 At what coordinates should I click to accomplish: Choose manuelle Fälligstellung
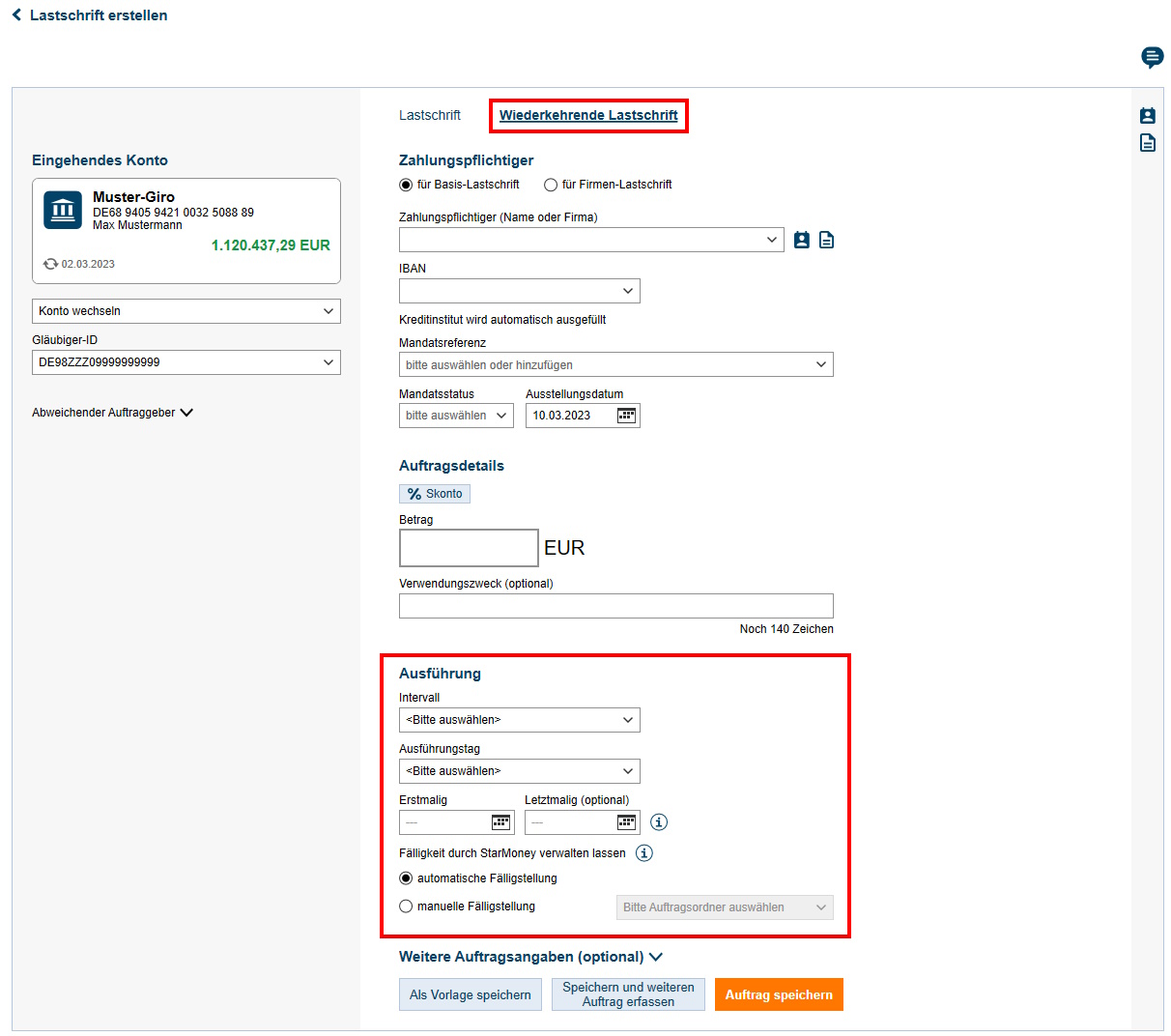407,906
